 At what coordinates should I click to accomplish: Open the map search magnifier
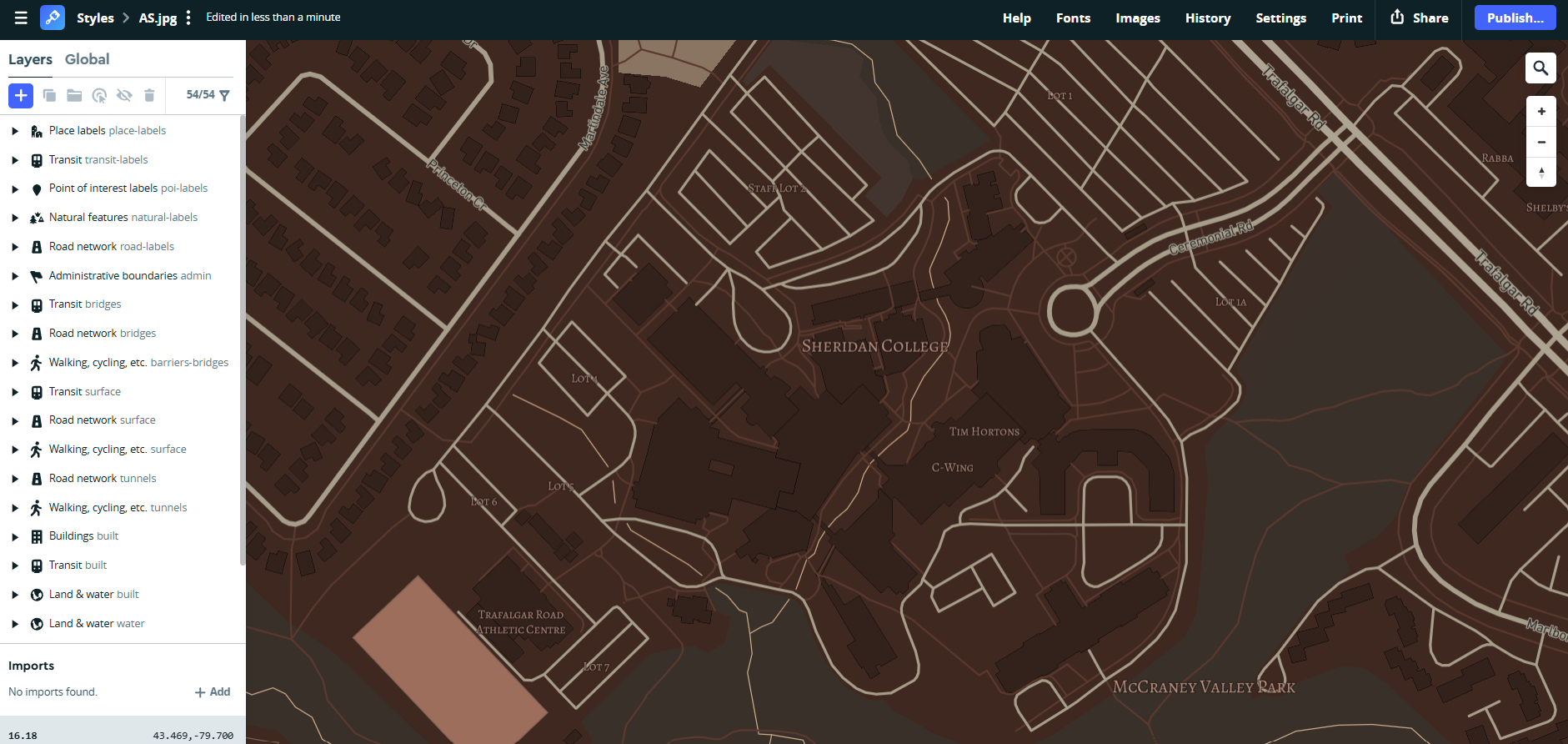pyautogui.click(x=1540, y=68)
